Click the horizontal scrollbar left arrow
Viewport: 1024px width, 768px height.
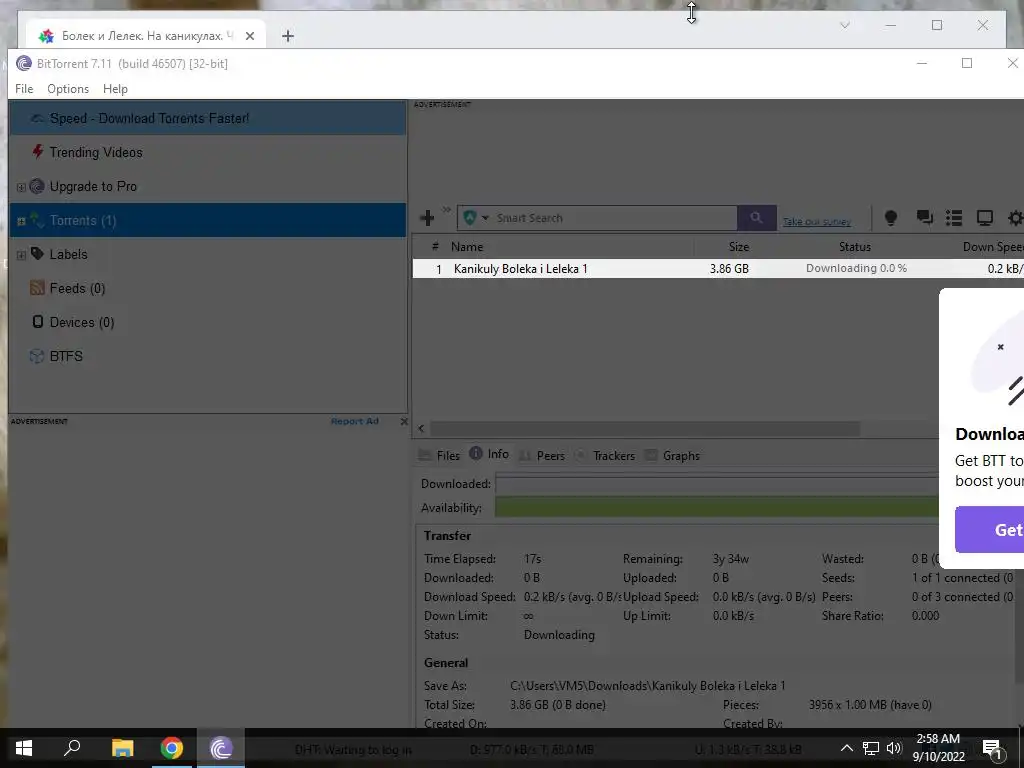(x=421, y=428)
